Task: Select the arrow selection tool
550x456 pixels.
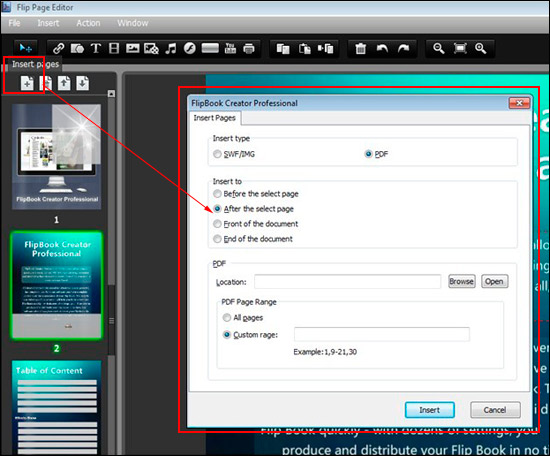Action: tap(26, 48)
